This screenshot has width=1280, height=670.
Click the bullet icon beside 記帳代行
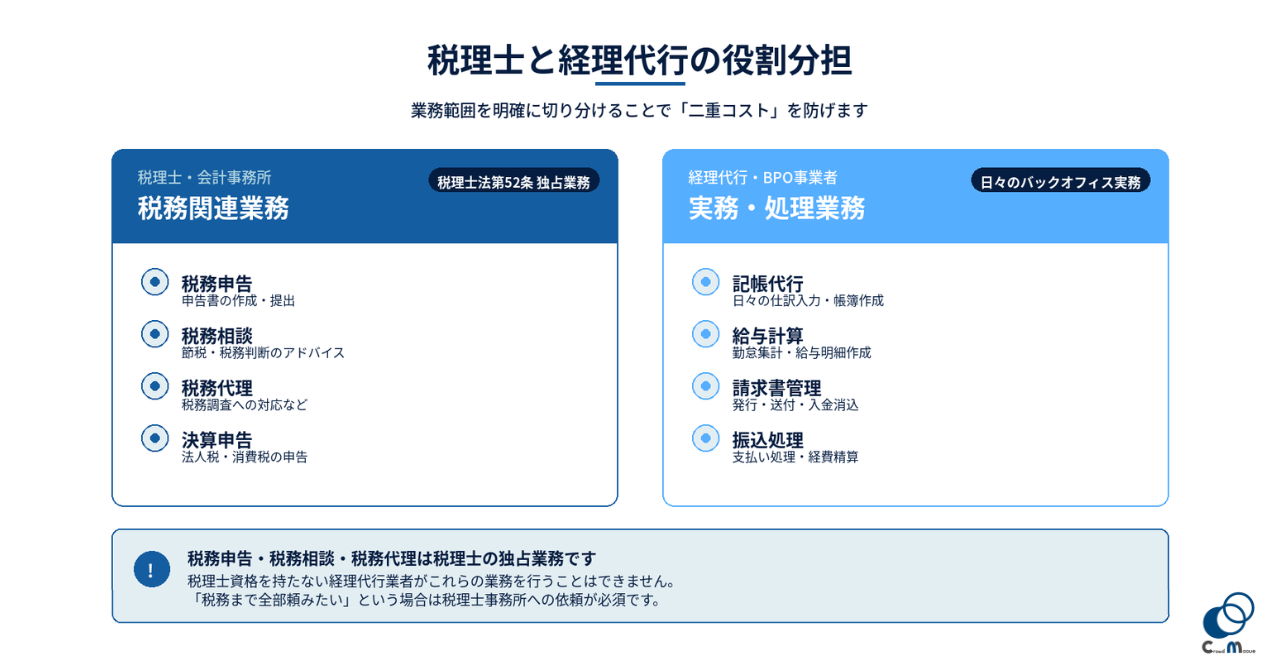tap(706, 282)
